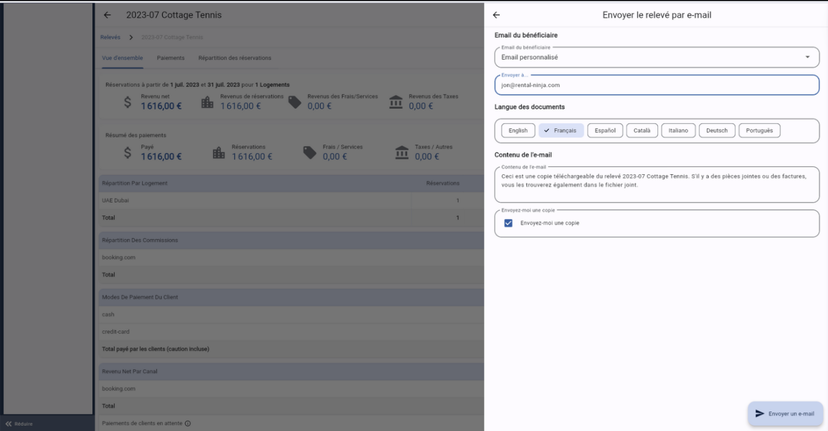Click into the Contenu de l'e-mail text area
Viewport: 828px width, 431px height.
(656, 185)
